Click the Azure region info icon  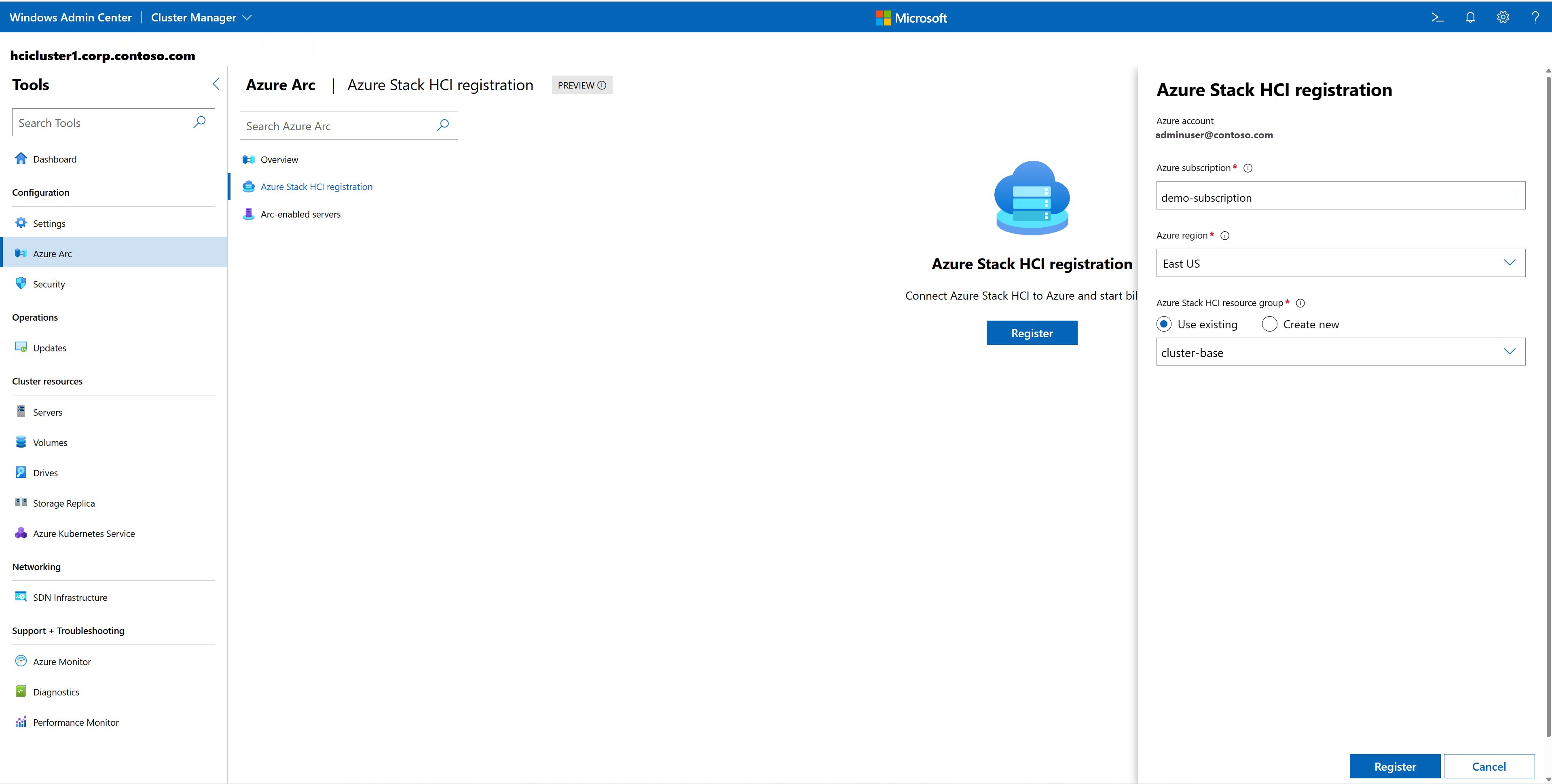coord(1224,236)
